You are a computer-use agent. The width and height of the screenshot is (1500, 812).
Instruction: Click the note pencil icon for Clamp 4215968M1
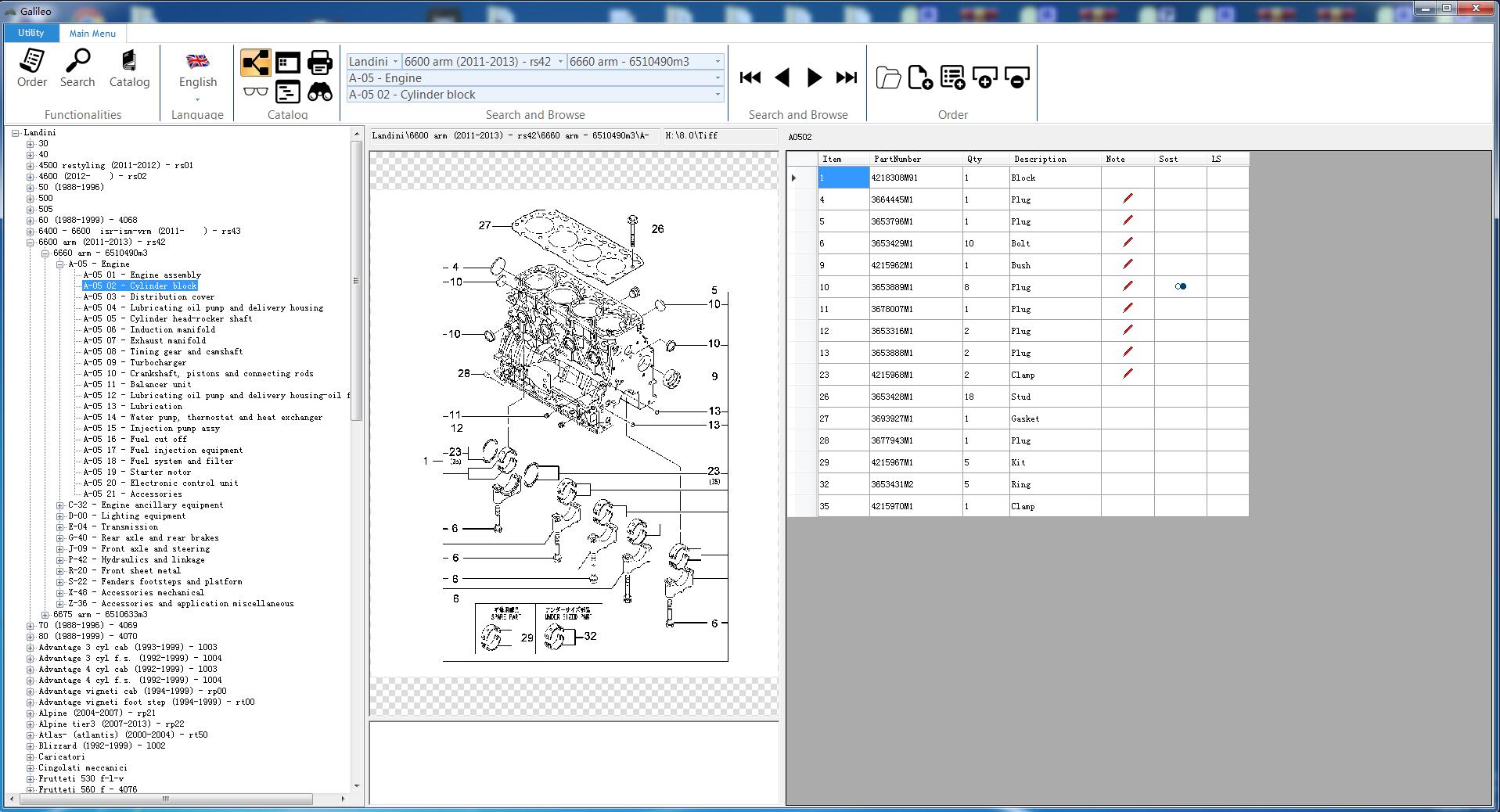(1128, 374)
